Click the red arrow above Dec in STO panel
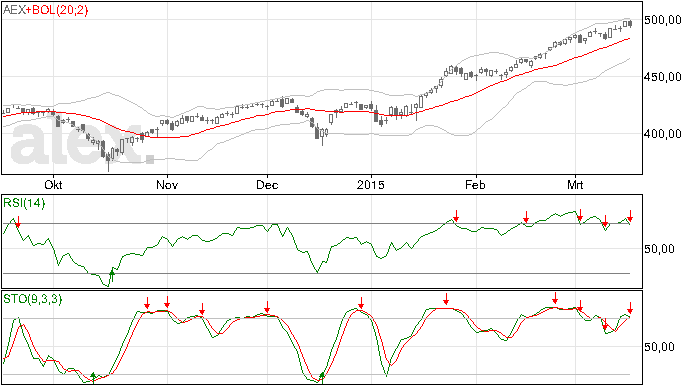 point(267,307)
